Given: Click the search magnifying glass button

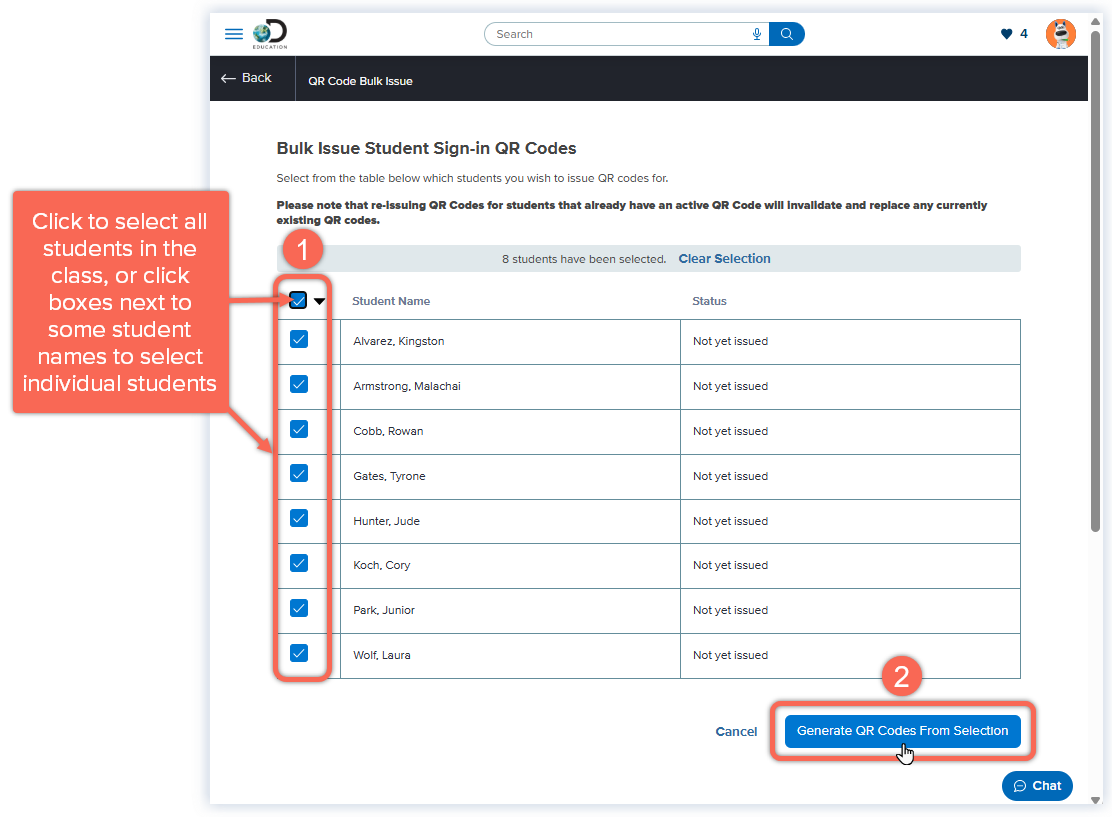Looking at the screenshot, I should [787, 33].
